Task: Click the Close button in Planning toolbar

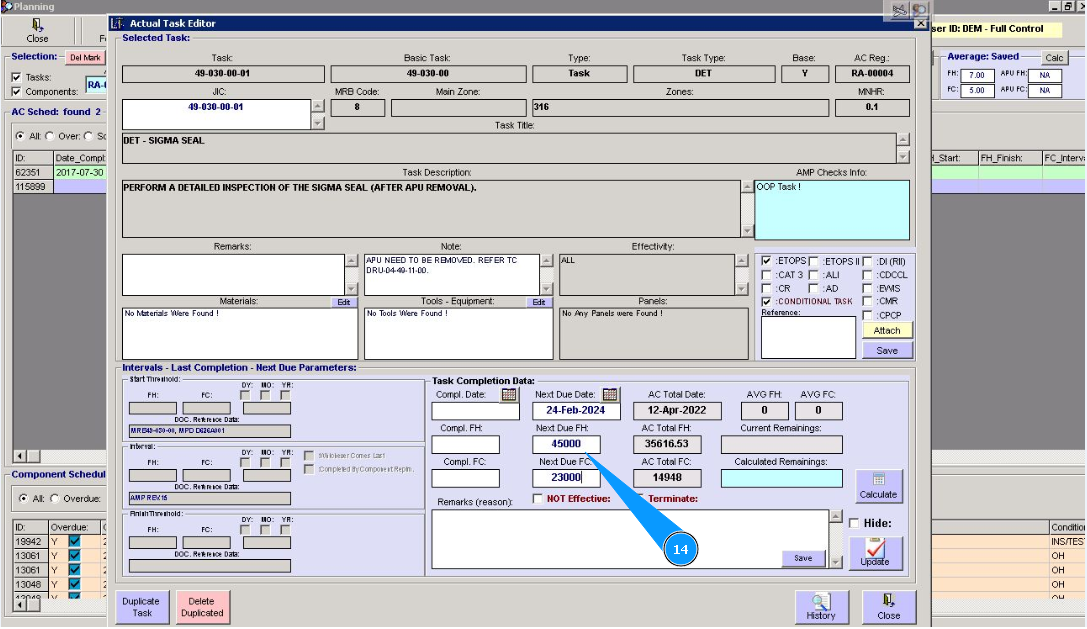Action: [37, 31]
